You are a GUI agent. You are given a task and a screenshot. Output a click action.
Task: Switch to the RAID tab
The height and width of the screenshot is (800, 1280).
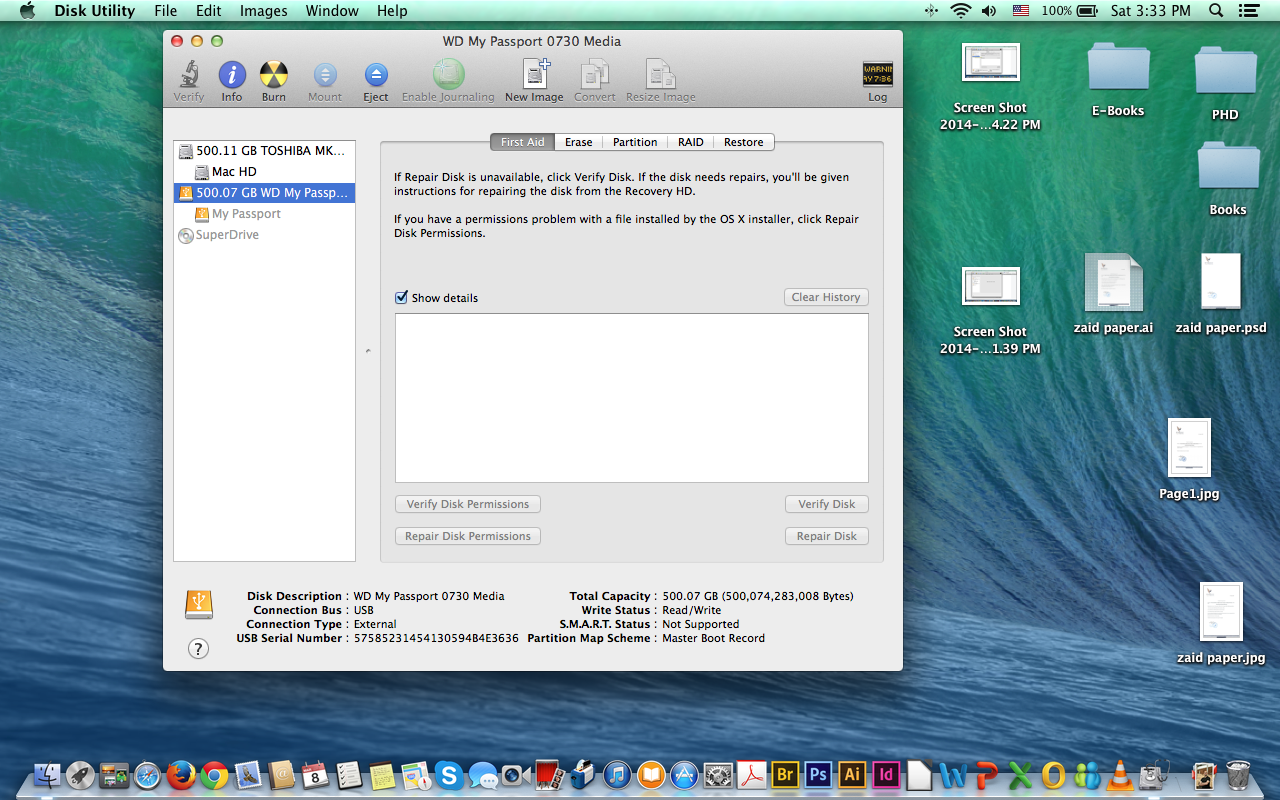click(x=690, y=142)
